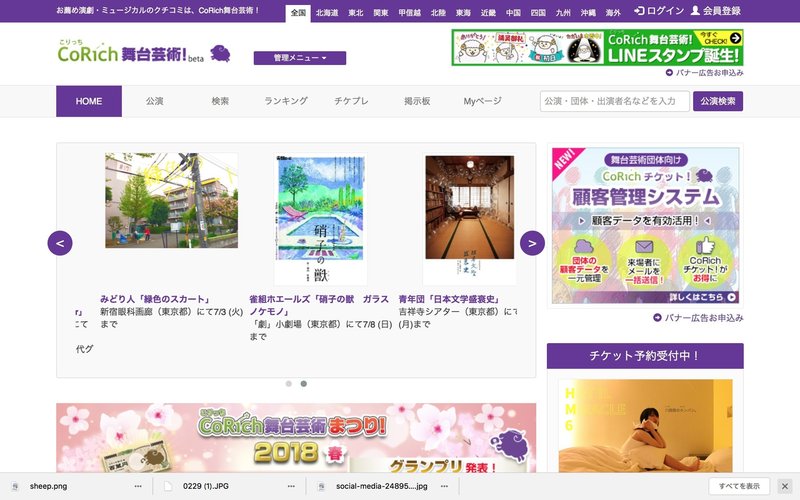Select the 近畿 region tab

pos(488,13)
